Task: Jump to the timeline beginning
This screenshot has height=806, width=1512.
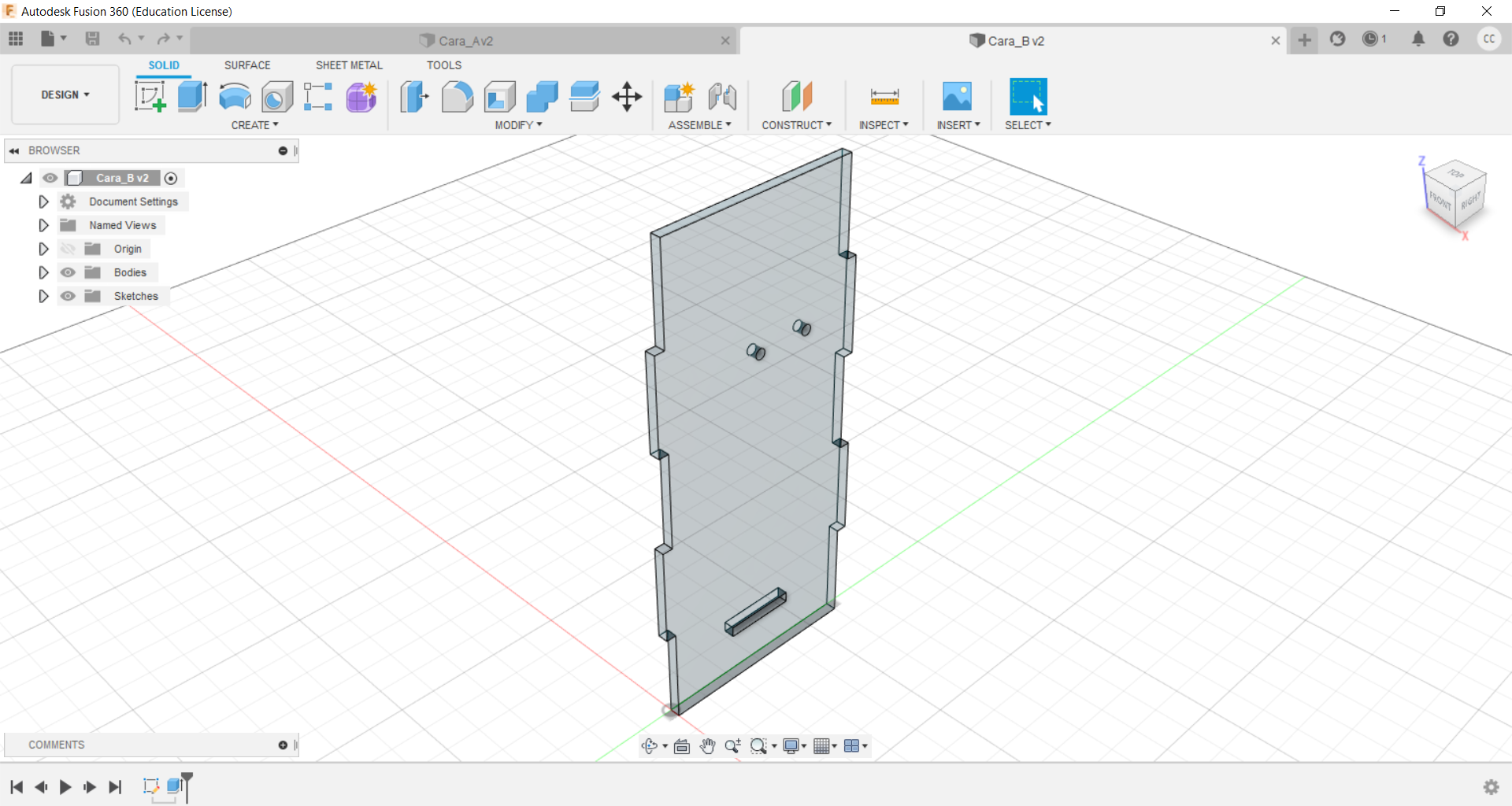Action: (x=17, y=787)
